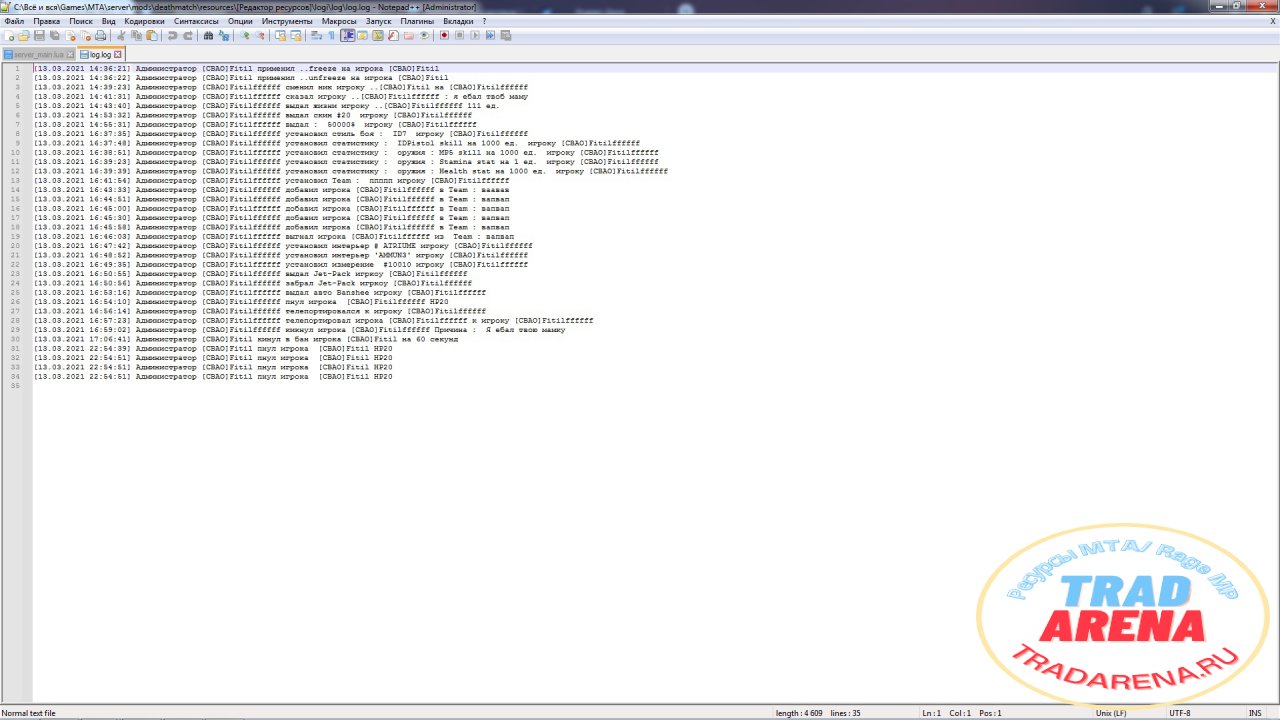Toggle the Document Map panel icon

[x=378, y=35]
